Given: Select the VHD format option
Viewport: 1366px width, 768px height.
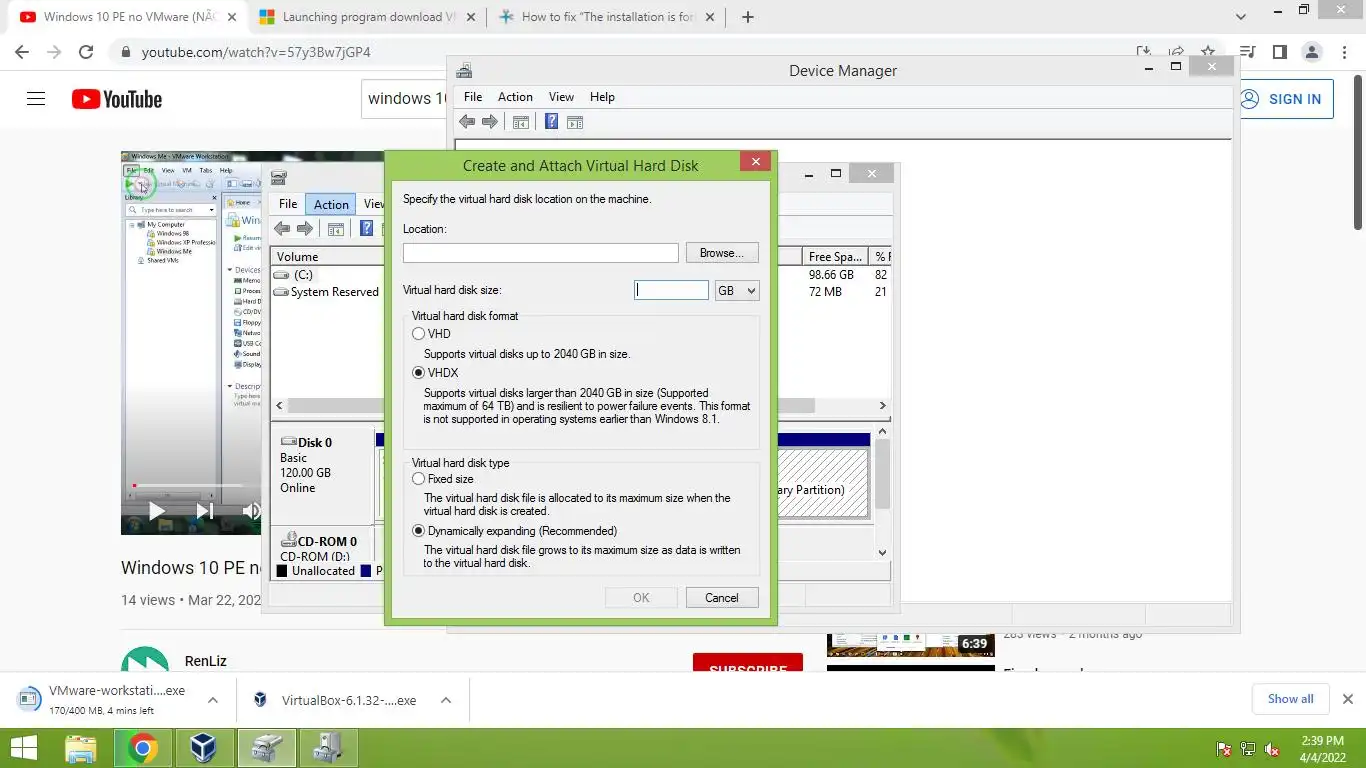Looking at the screenshot, I should click(418, 334).
